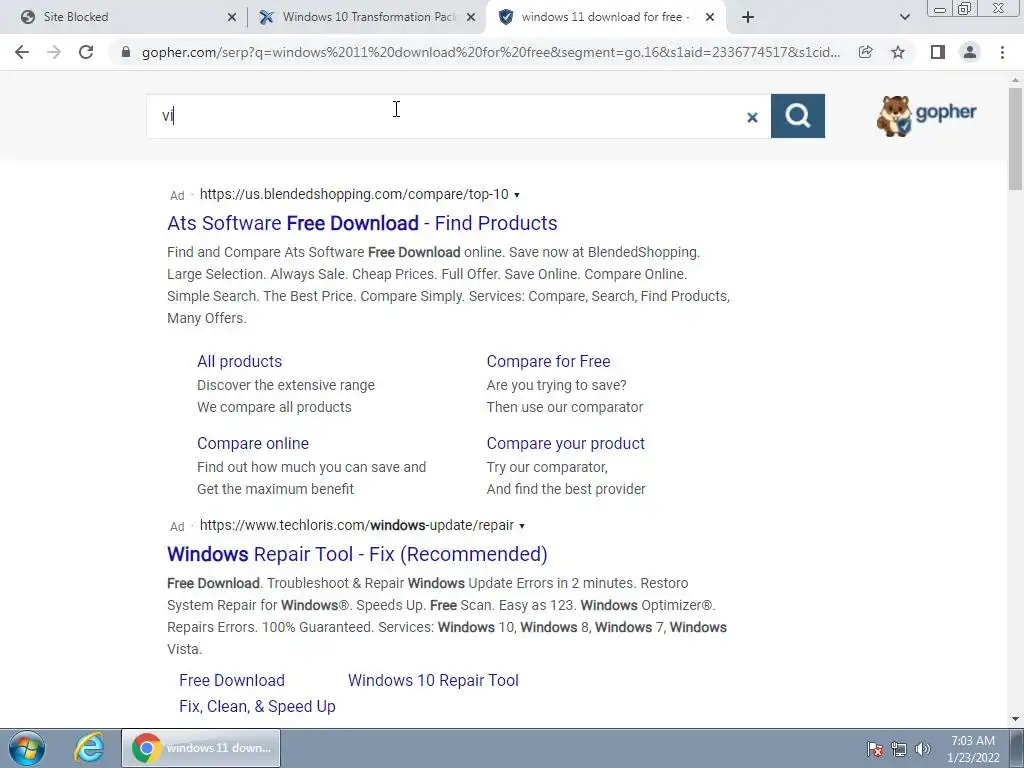This screenshot has width=1024, height=768.
Task: Open Compare for Free sitelink
Action: click(x=549, y=361)
